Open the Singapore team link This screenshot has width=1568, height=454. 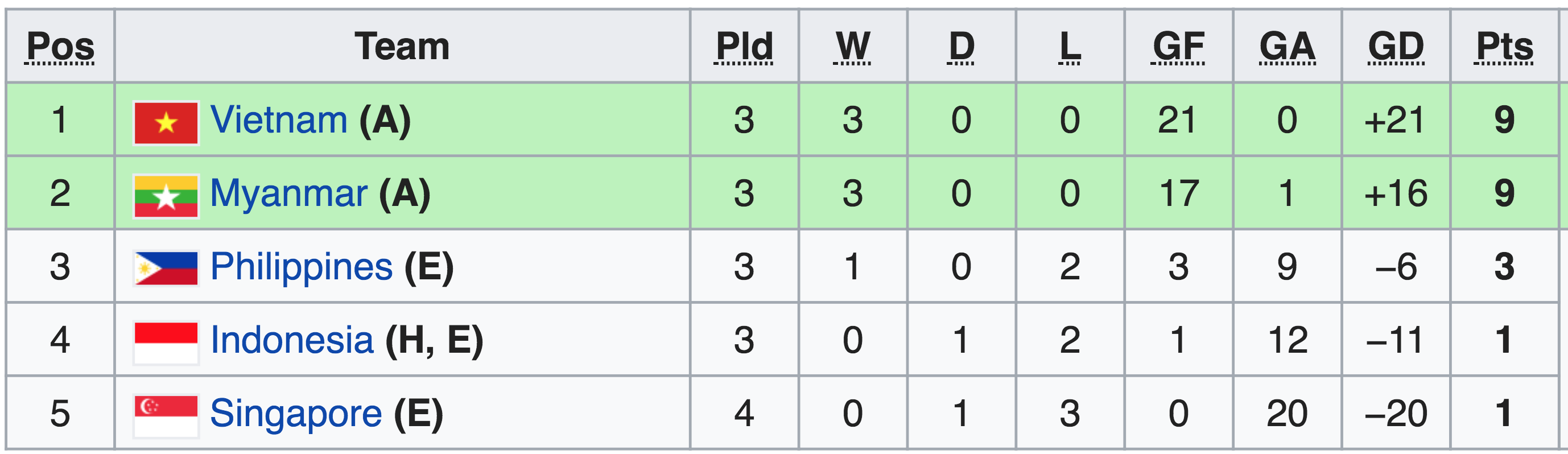click(x=296, y=414)
